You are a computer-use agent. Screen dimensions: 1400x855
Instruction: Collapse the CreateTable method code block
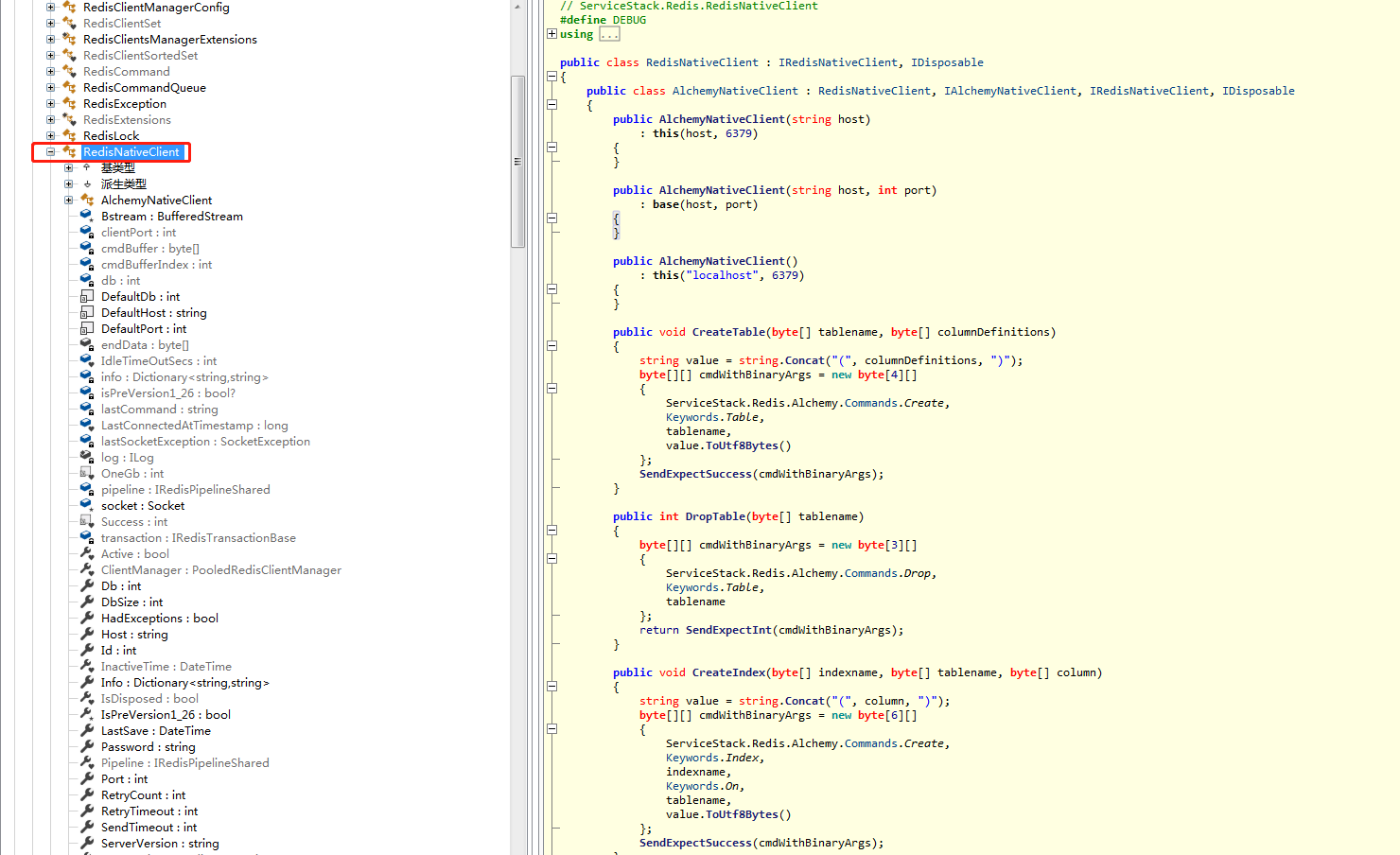click(x=551, y=346)
